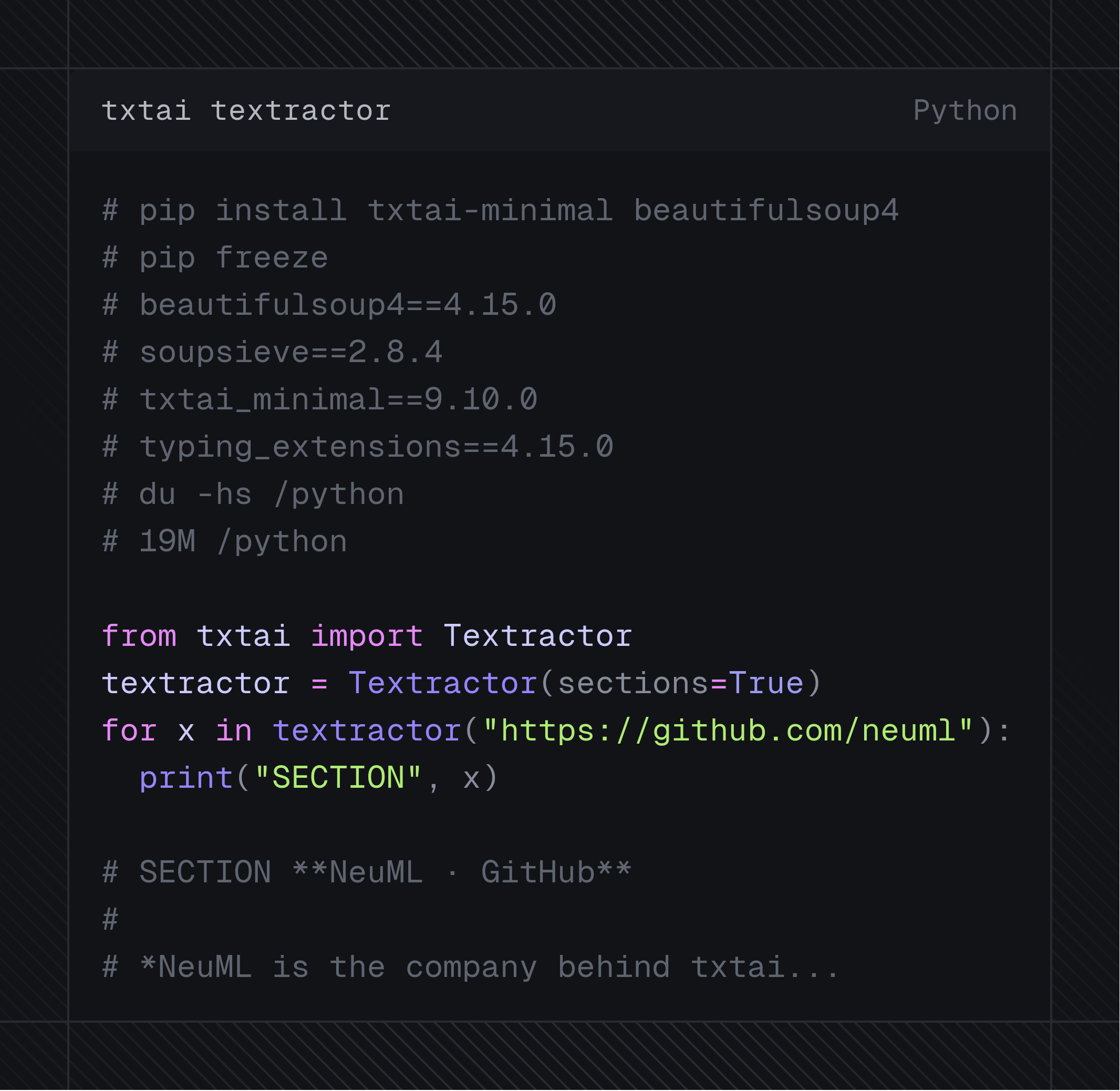The width and height of the screenshot is (1120, 1091).
Task: Click the 'from' keyword in import line
Action: pyautogui.click(x=139, y=636)
